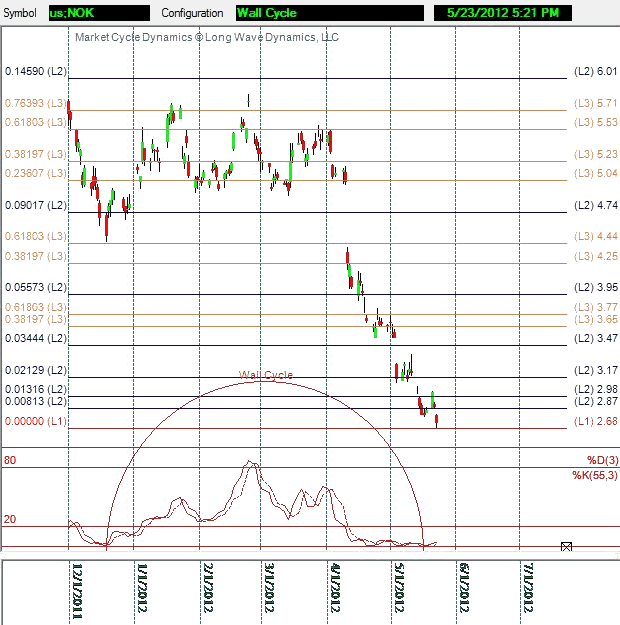The image size is (620, 625).
Task: Click the 5/1/2012 date axis label
Action: (398, 591)
